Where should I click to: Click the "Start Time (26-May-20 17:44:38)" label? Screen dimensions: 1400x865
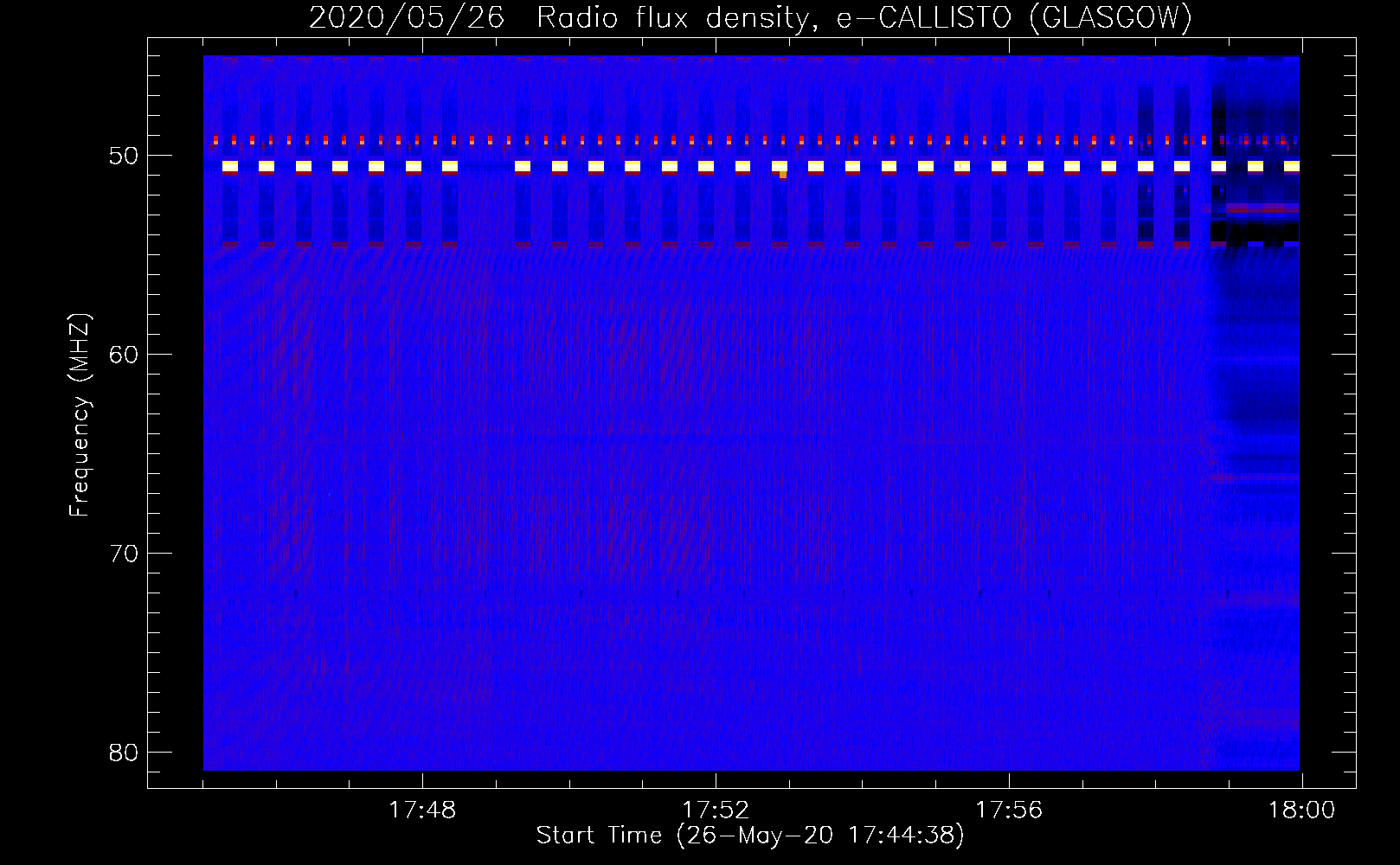click(750, 836)
